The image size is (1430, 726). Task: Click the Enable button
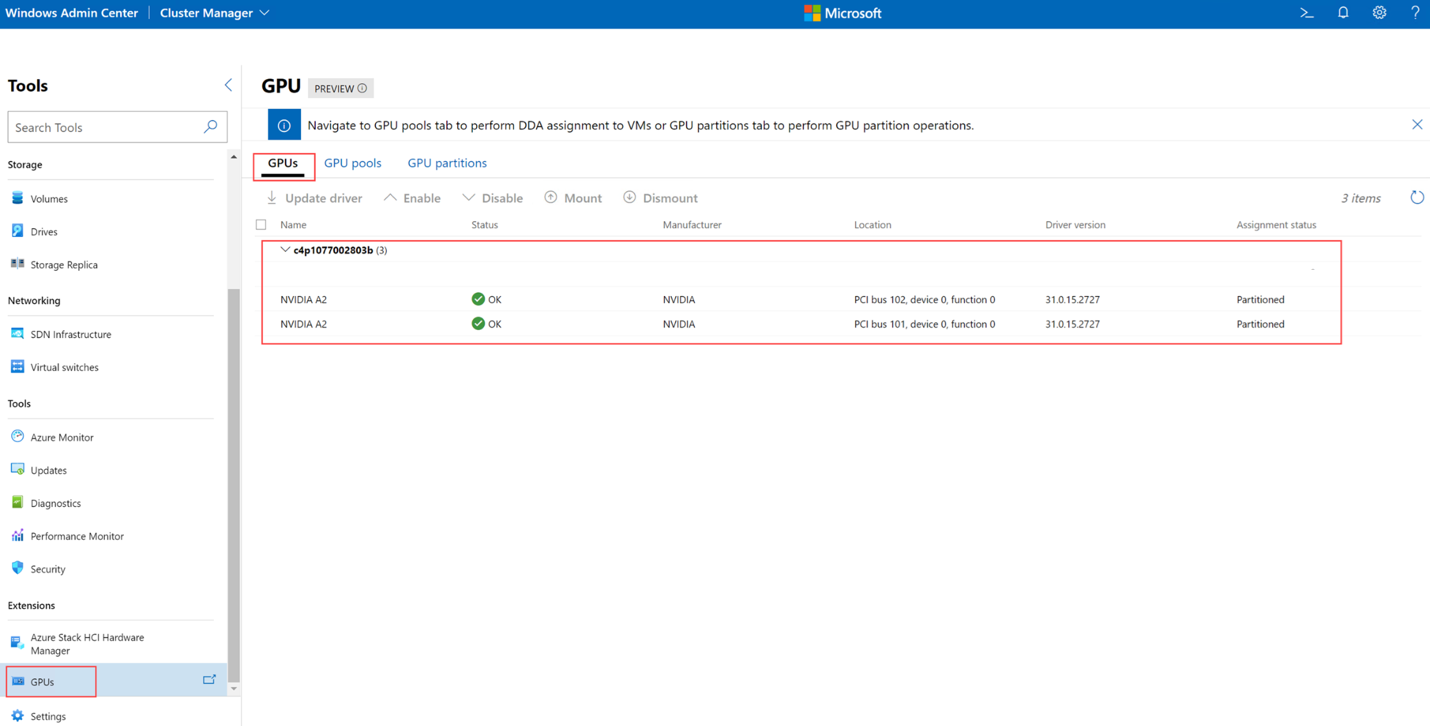click(412, 198)
